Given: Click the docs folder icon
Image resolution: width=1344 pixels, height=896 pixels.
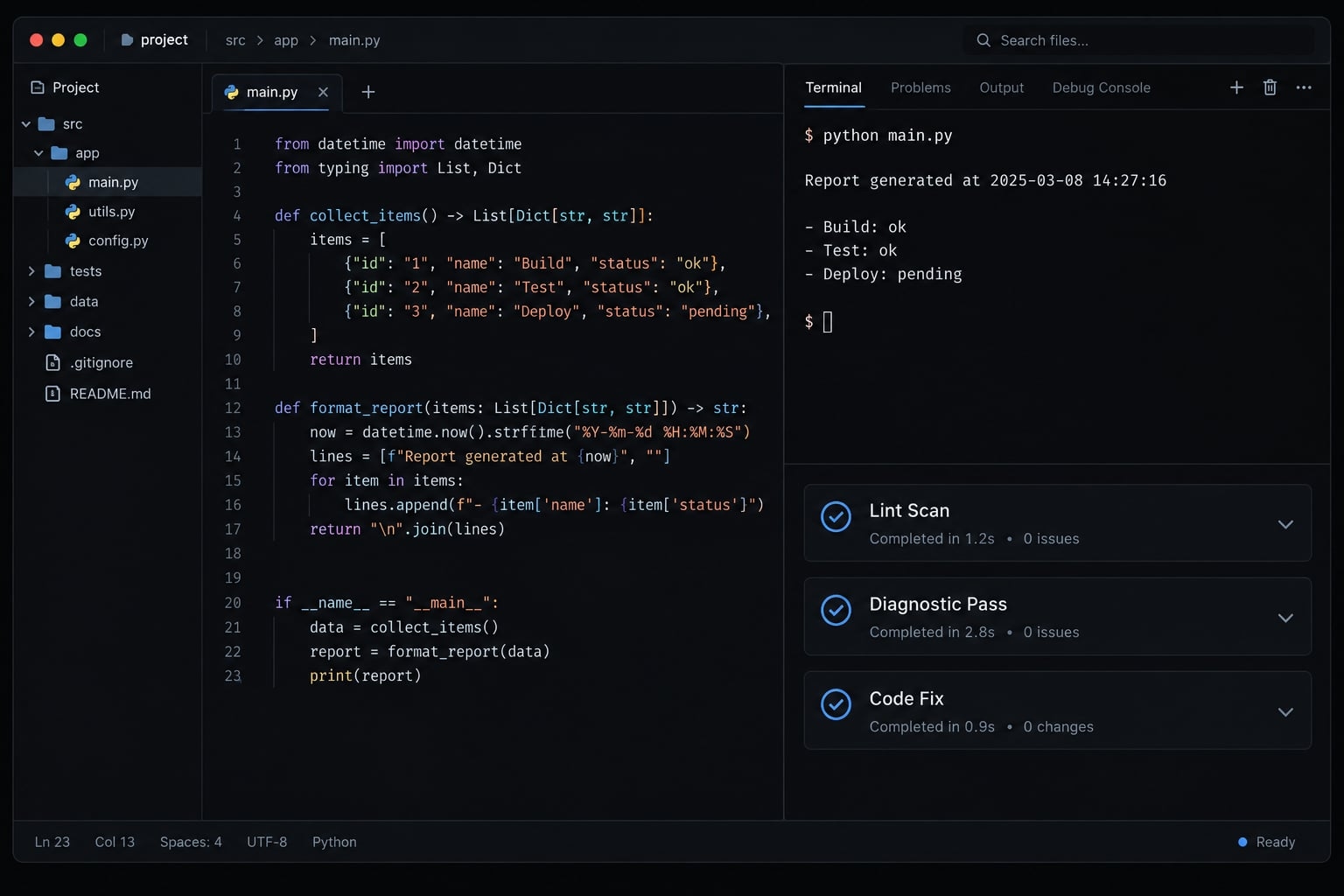Looking at the screenshot, I should [52, 332].
